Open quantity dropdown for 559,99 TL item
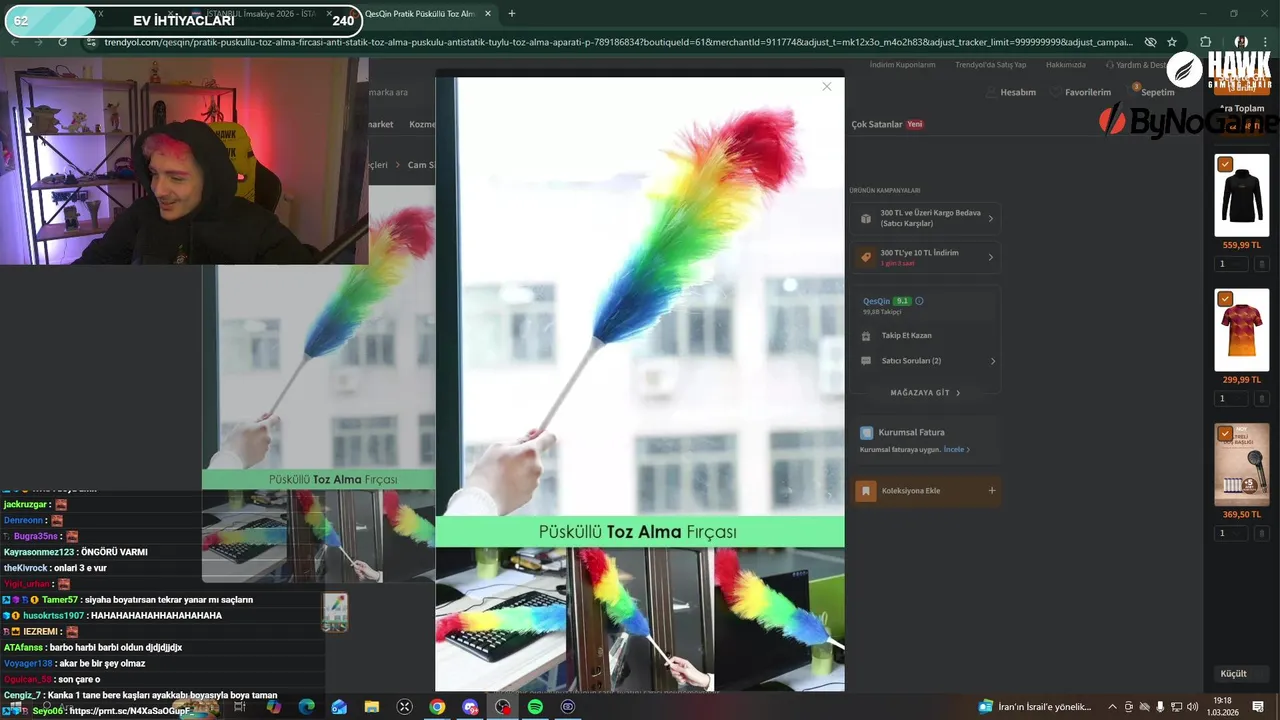1280x720 pixels. 1231,264
